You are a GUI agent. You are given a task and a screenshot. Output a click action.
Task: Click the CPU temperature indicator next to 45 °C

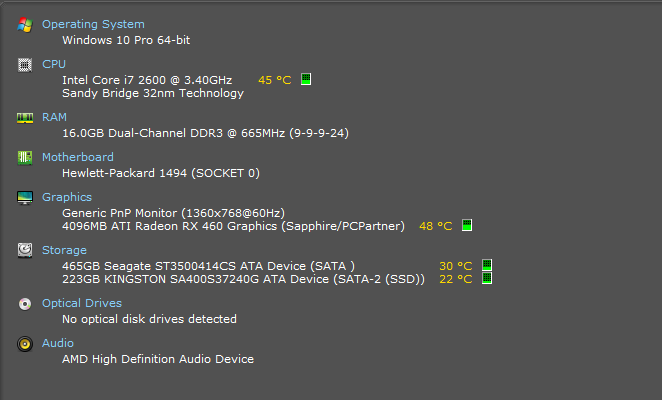[306, 79]
